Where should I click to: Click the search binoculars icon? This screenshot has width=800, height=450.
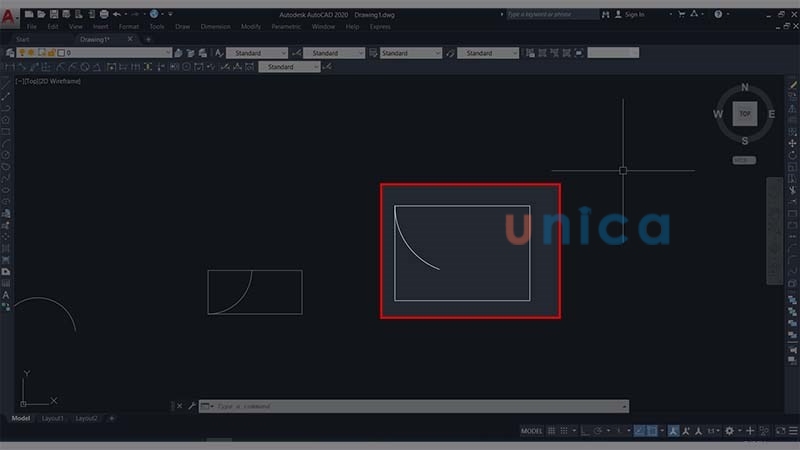(606, 15)
